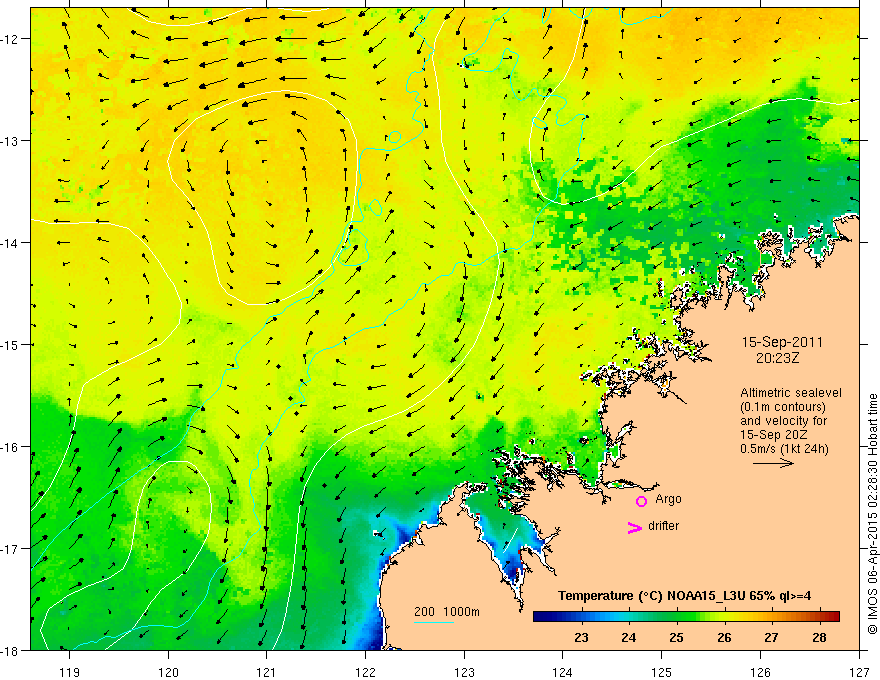Click the latitude -15 axis label
The image size is (880, 680).
[10, 344]
